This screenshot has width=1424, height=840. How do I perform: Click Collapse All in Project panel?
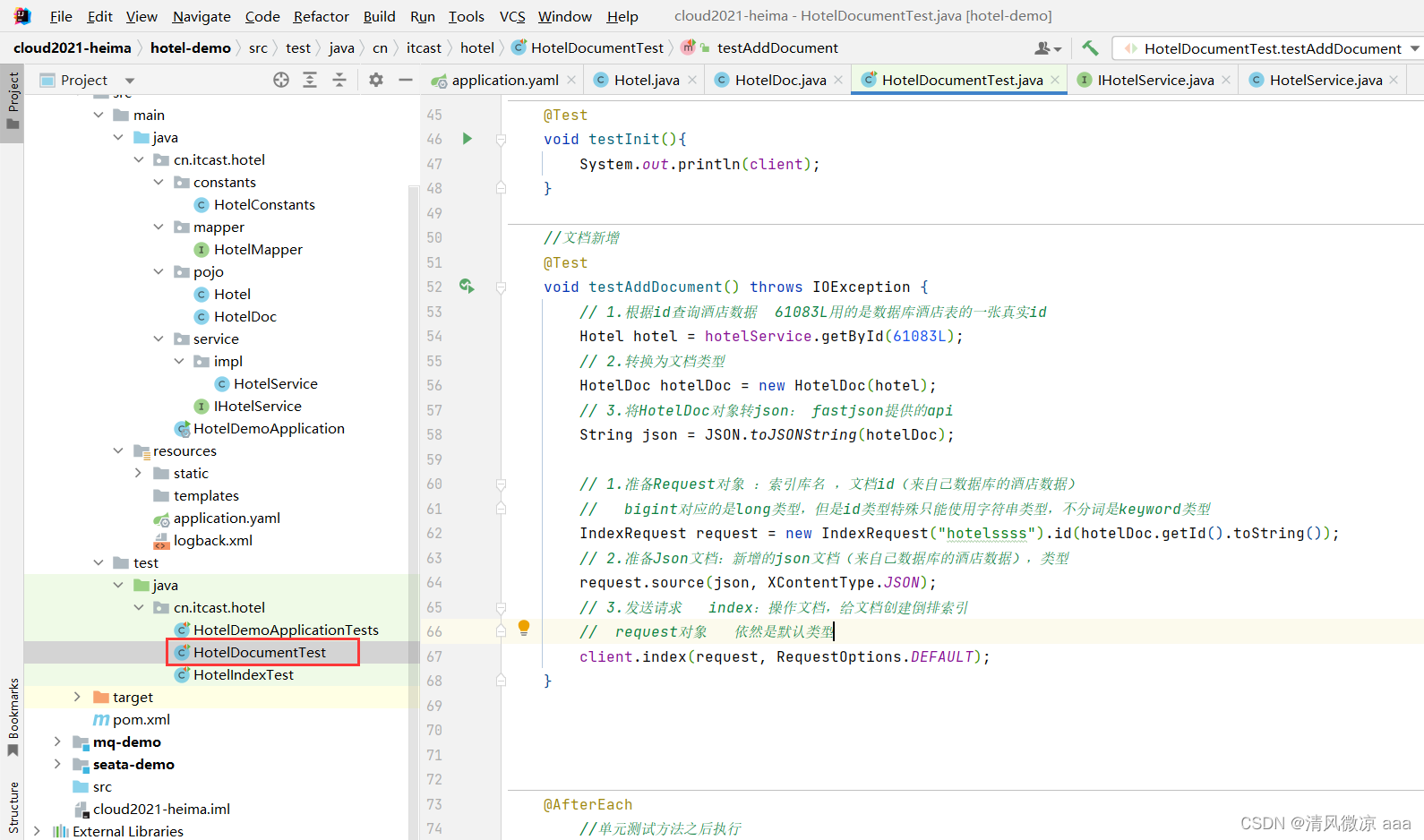(x=339, y=80)
